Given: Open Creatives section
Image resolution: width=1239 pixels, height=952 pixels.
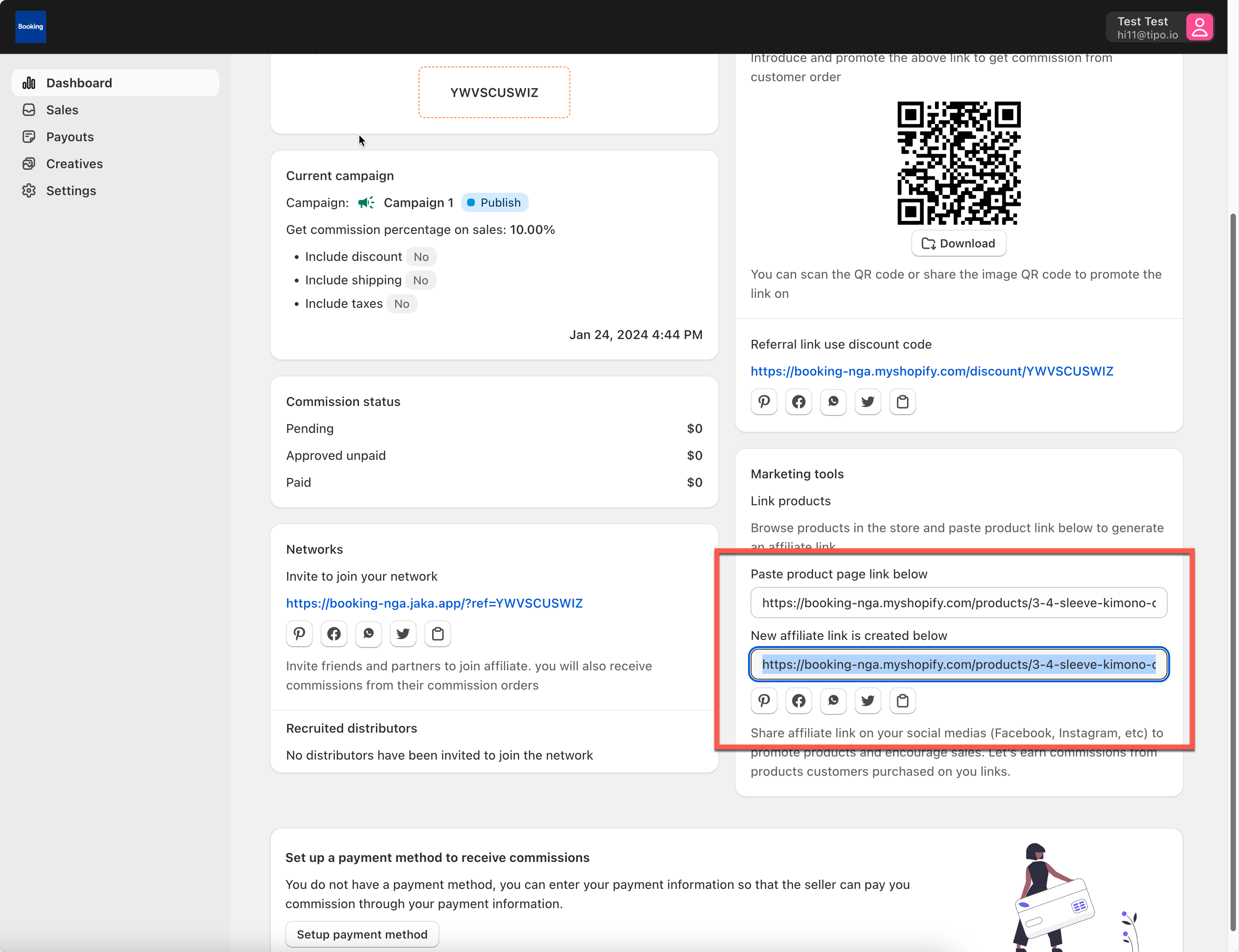Looking at the screenshot, I should point(74,164).
